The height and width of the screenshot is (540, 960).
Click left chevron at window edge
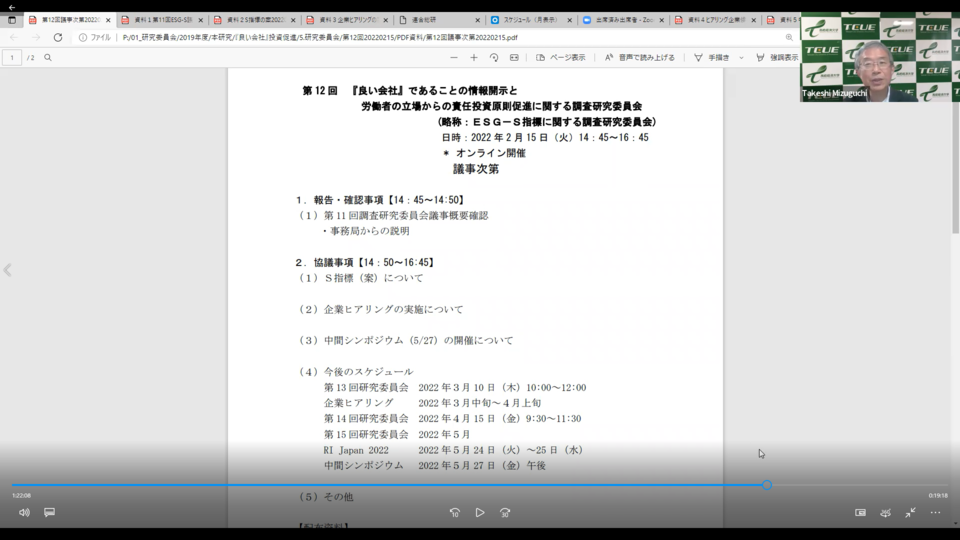tap(7, 270)
